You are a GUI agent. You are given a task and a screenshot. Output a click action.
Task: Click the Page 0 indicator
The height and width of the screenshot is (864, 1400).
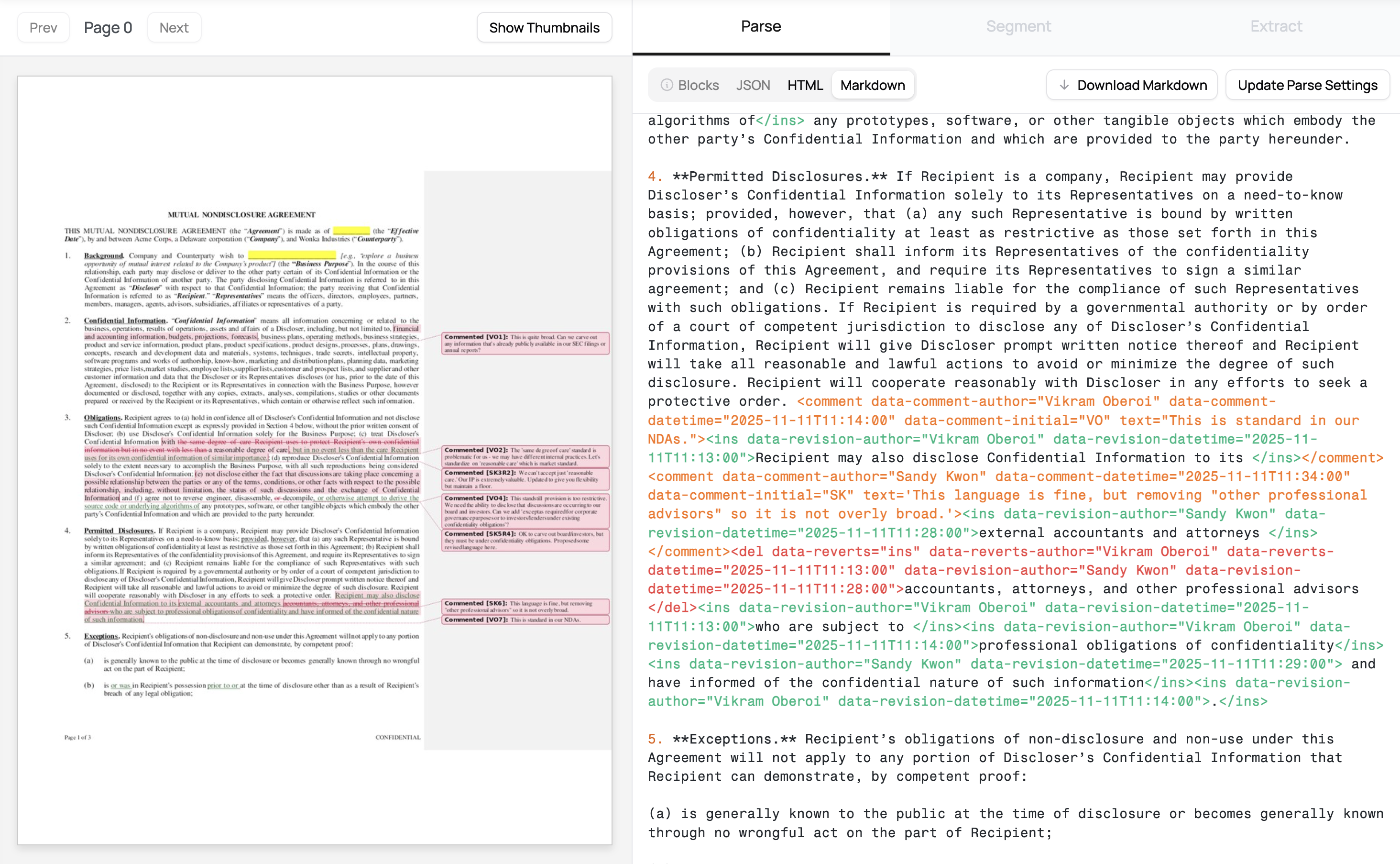click(x=108, y=27)
